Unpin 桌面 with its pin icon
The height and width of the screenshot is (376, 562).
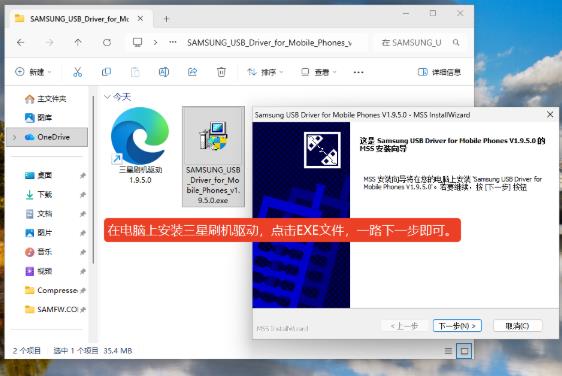(x=83, y=175)
